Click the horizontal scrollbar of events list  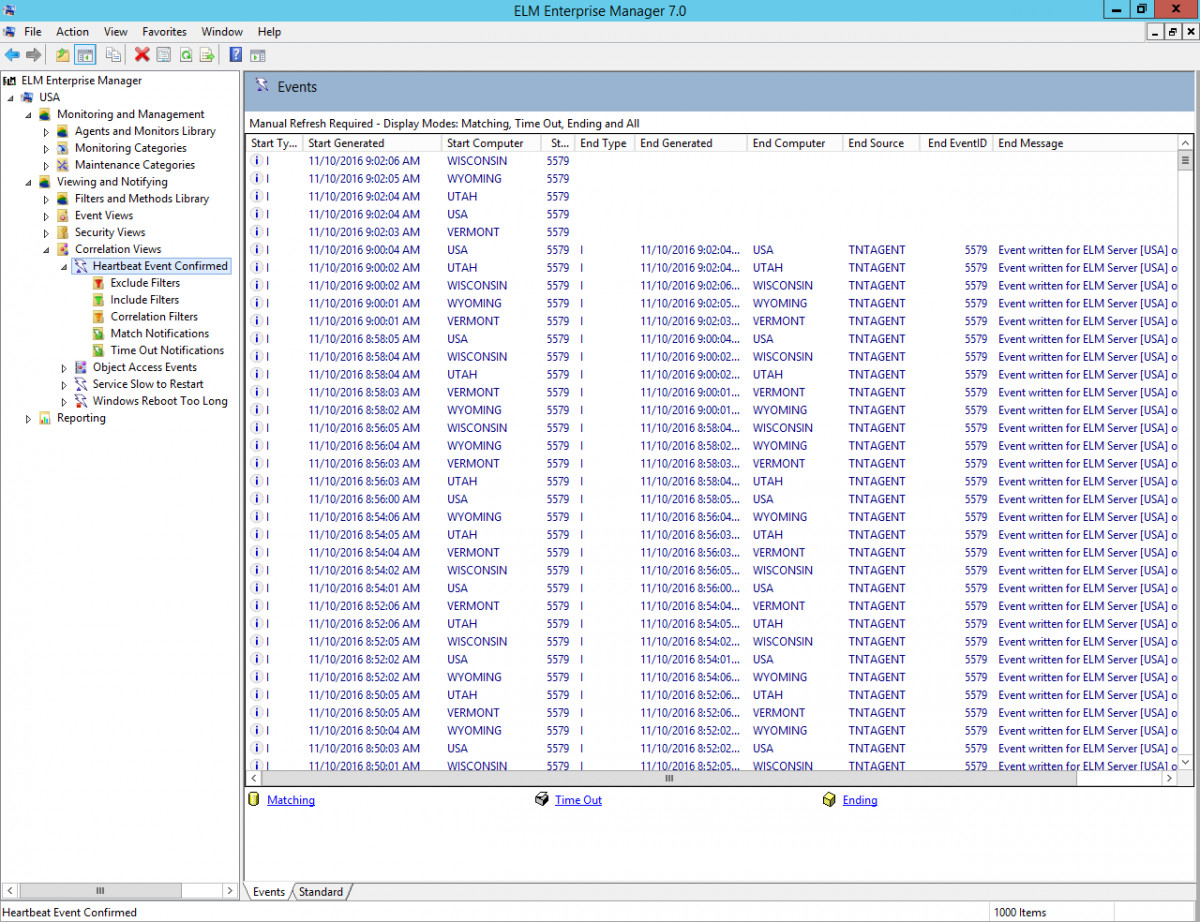click(669, 778)
